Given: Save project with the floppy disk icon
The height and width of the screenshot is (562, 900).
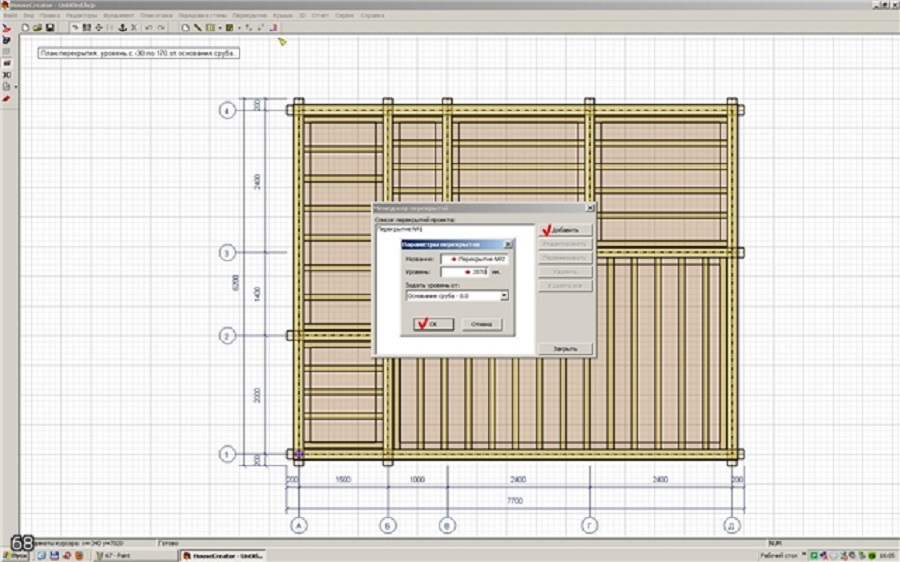Looking at the screenshot, I should [50, 28].
